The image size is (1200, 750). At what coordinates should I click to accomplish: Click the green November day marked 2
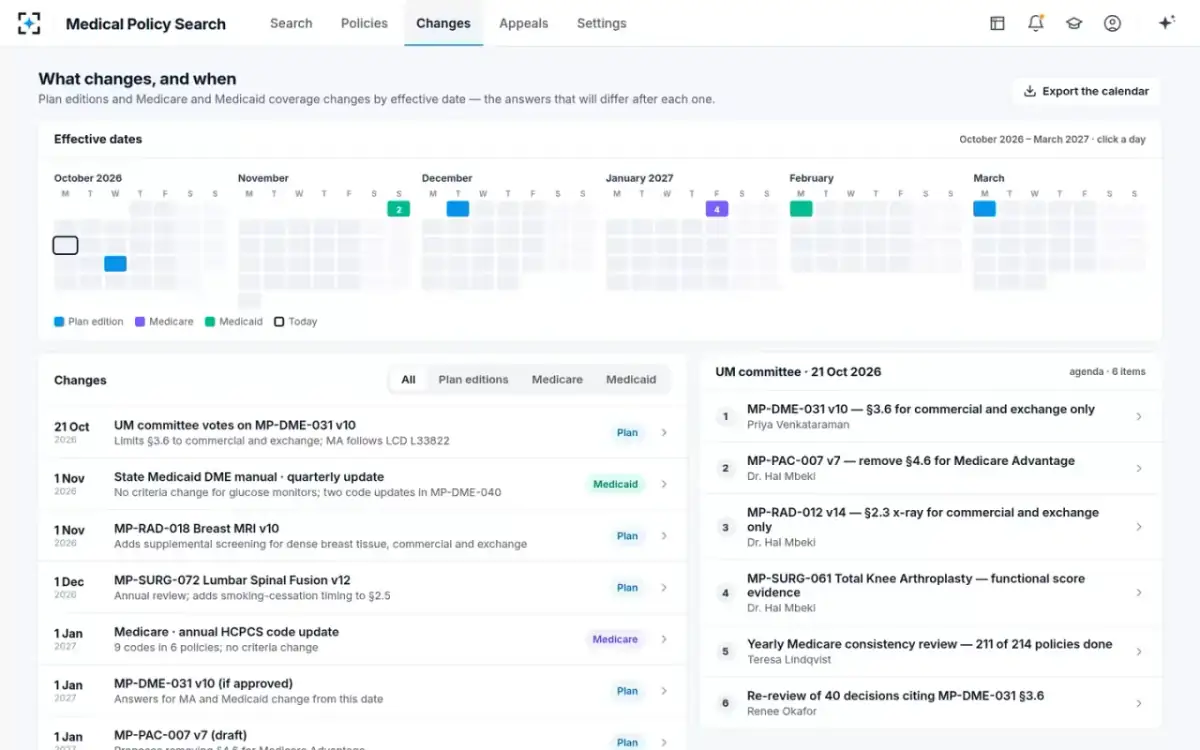pos(398,209)
